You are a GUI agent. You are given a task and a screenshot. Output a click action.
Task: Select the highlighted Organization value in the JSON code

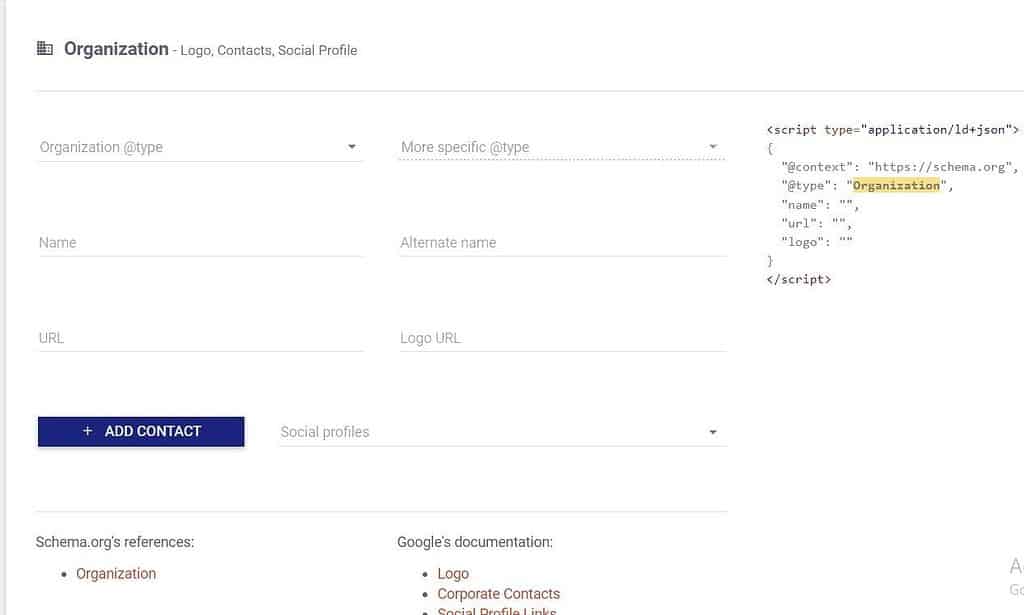click(x=896, y=185)
